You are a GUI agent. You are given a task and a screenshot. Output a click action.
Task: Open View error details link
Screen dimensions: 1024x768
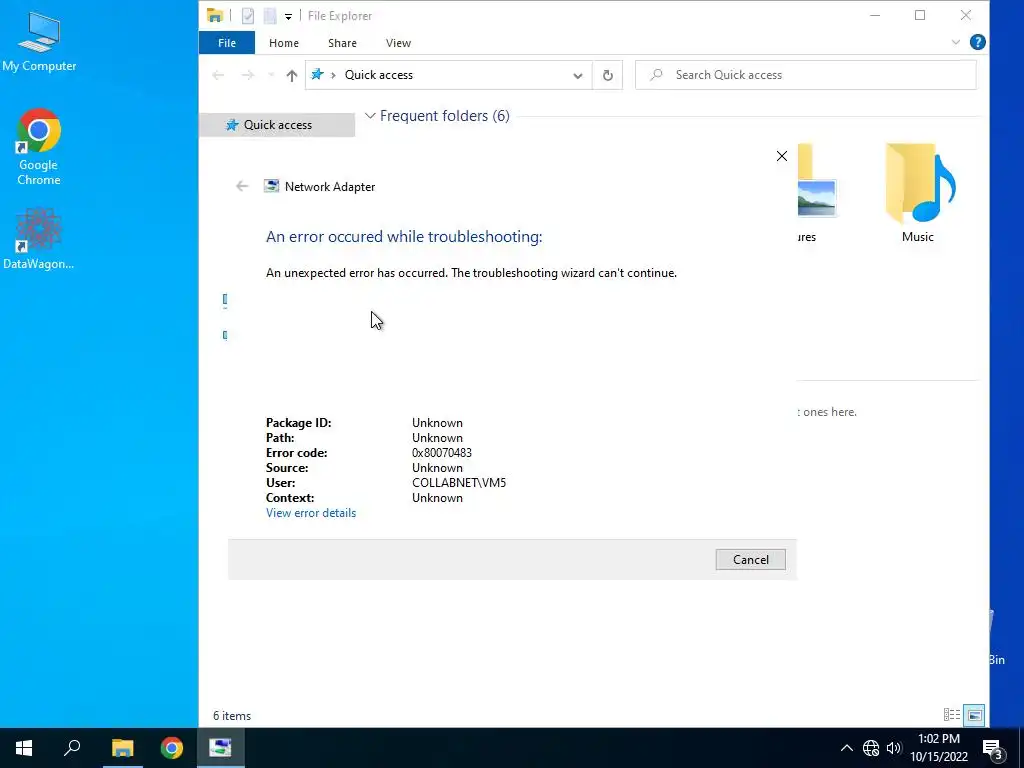pyautogui.click(x=311, y=513)
